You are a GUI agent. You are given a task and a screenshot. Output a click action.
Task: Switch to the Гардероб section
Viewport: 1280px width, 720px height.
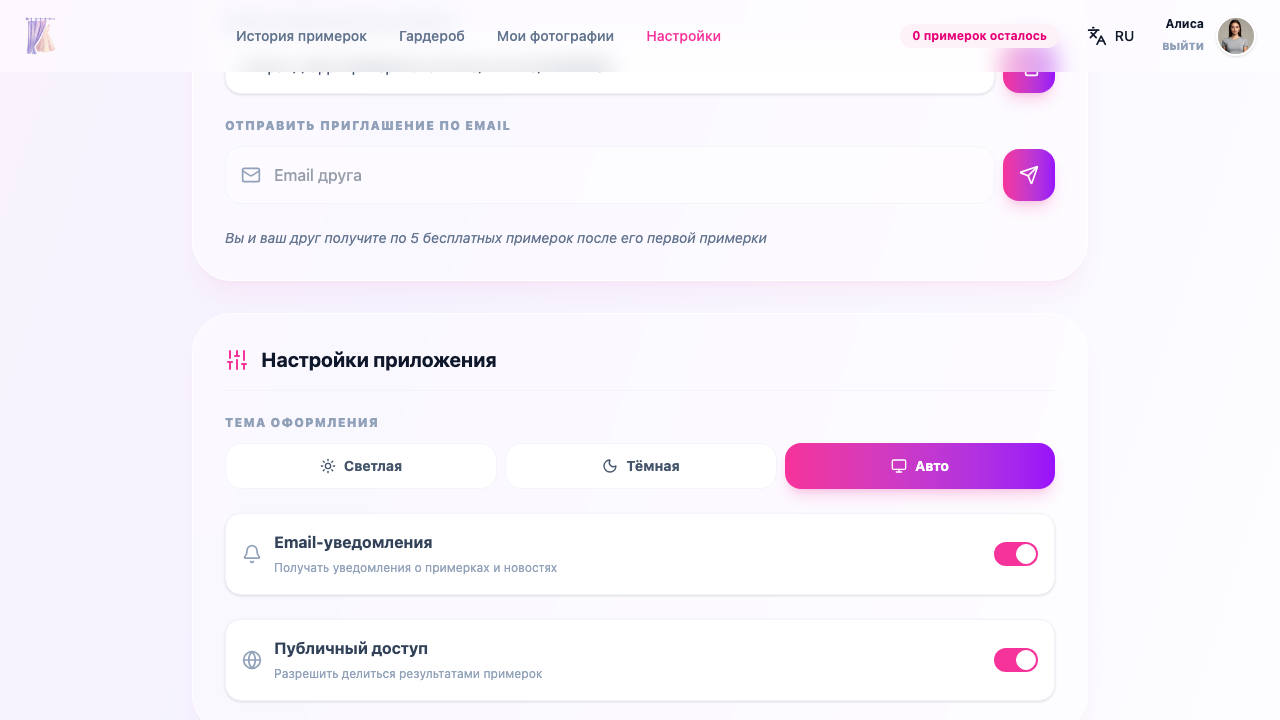pos(431,36)
